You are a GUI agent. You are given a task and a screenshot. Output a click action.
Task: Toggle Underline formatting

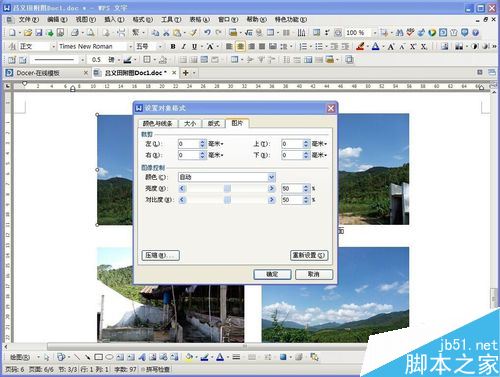[x=194, y=46]
